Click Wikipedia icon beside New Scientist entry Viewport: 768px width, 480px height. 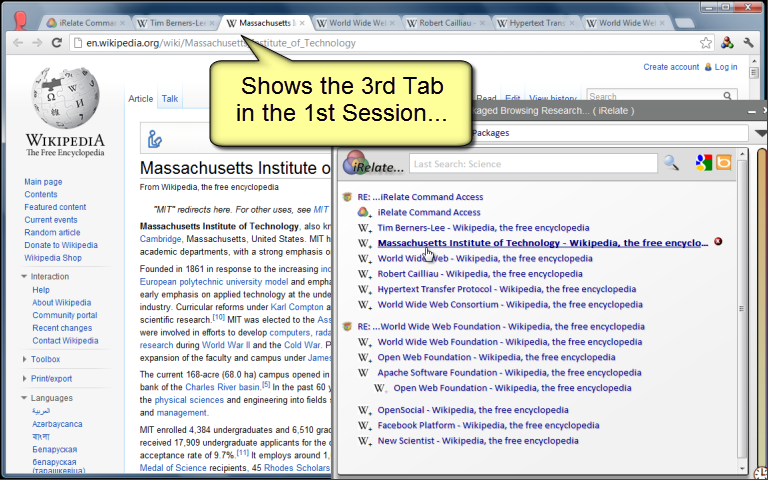[x=364, y=441]
